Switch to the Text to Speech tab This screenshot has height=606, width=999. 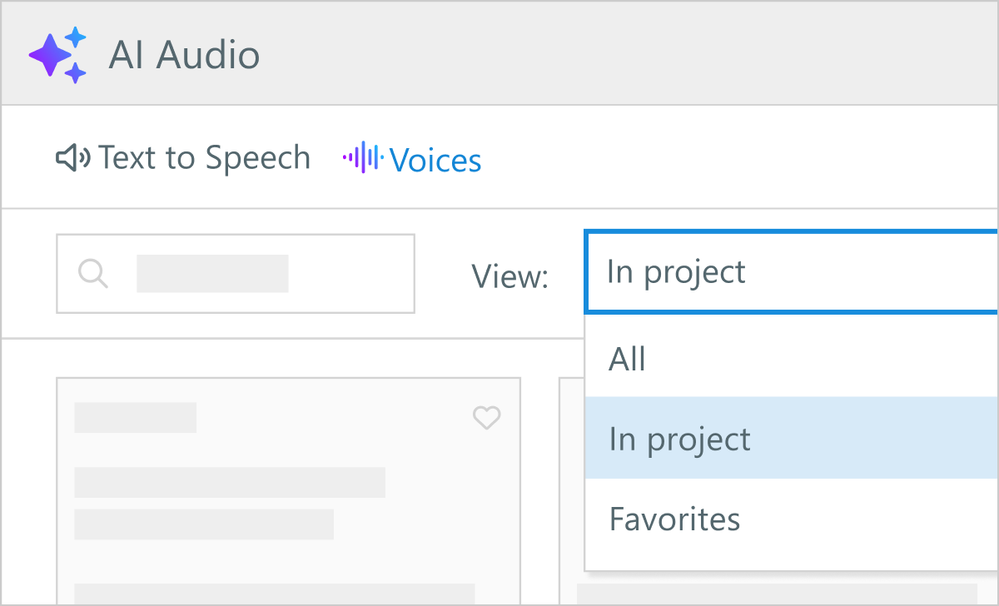click(204, 158)
